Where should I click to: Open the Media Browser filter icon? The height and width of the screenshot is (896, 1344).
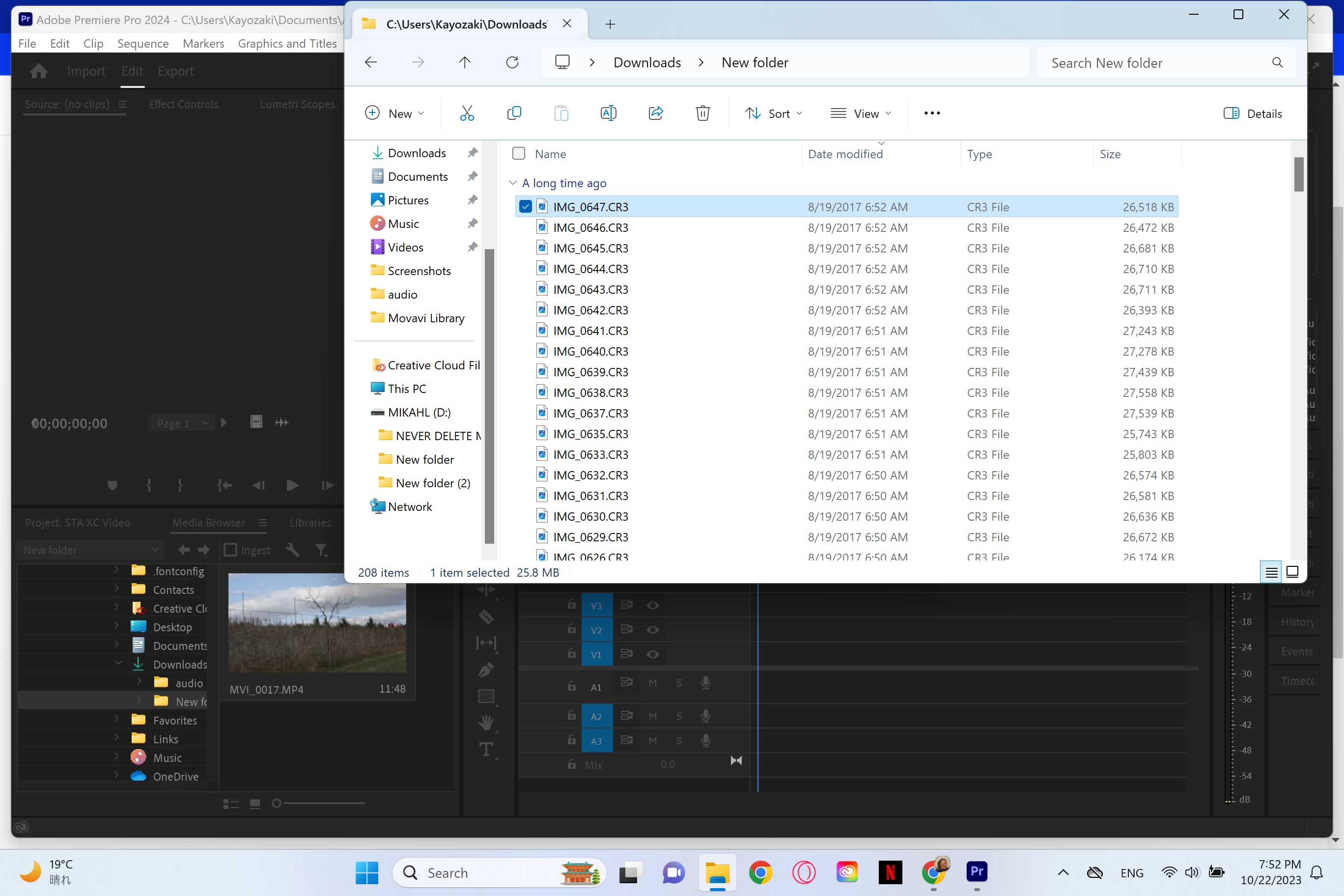(x=321, y=550)
